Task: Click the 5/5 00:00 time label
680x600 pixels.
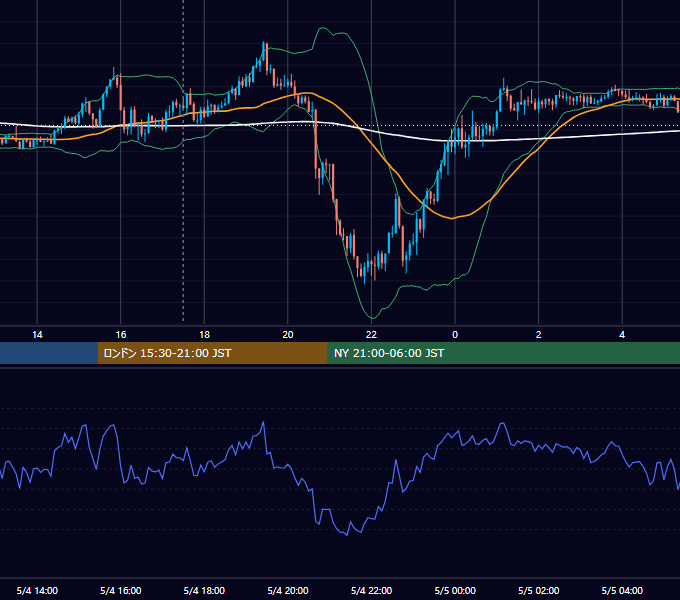Action: 455,590
